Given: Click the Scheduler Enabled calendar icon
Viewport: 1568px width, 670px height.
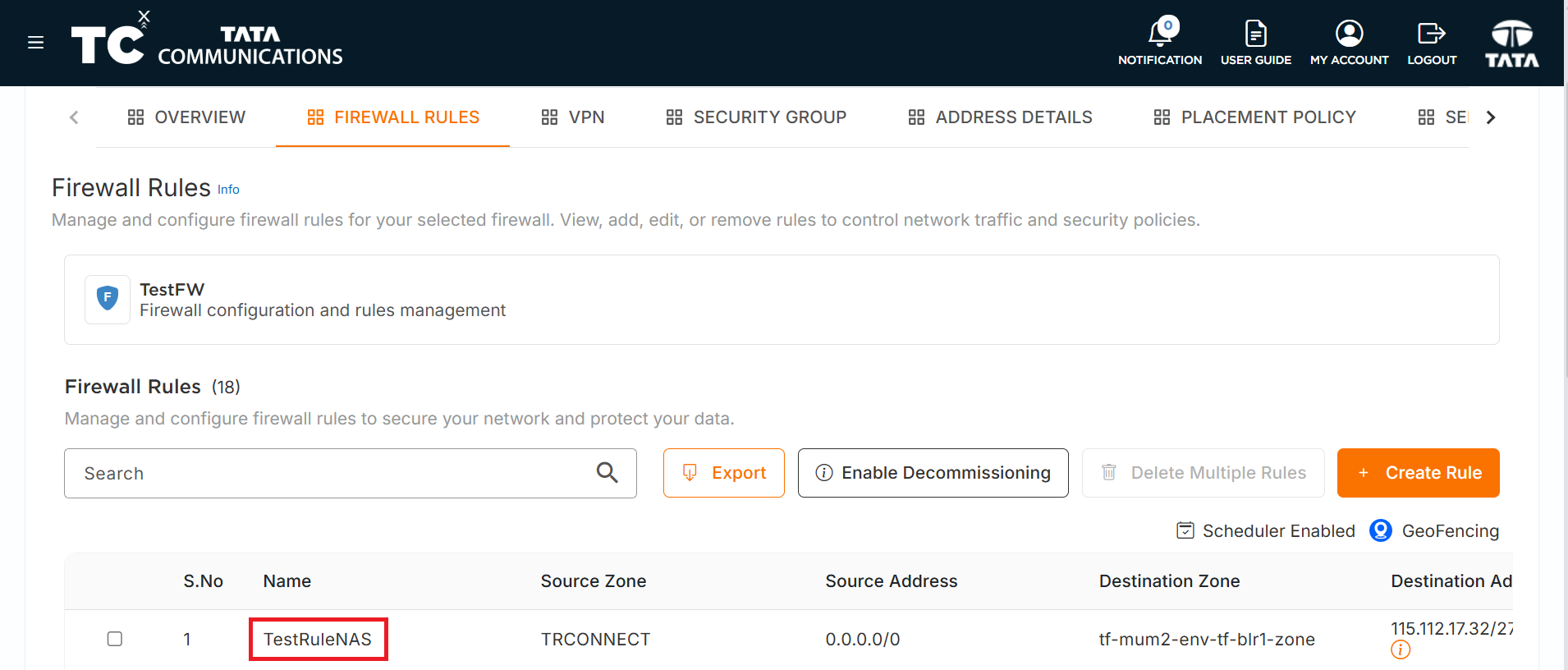Looking at the screenshot, I should pyautogui.click(x=1185, y=530).
